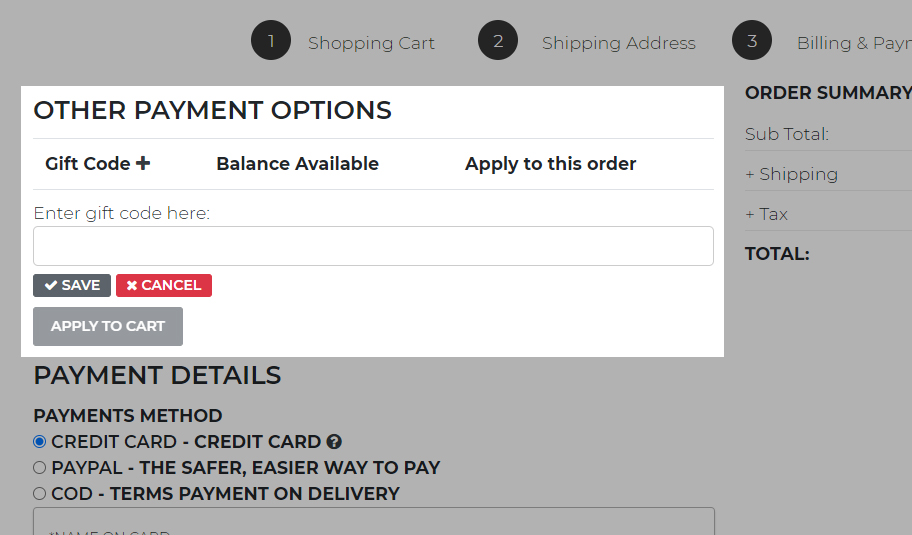Click the credit card help question-mark icon
This screenshot has height=535, width=912.
334,442
